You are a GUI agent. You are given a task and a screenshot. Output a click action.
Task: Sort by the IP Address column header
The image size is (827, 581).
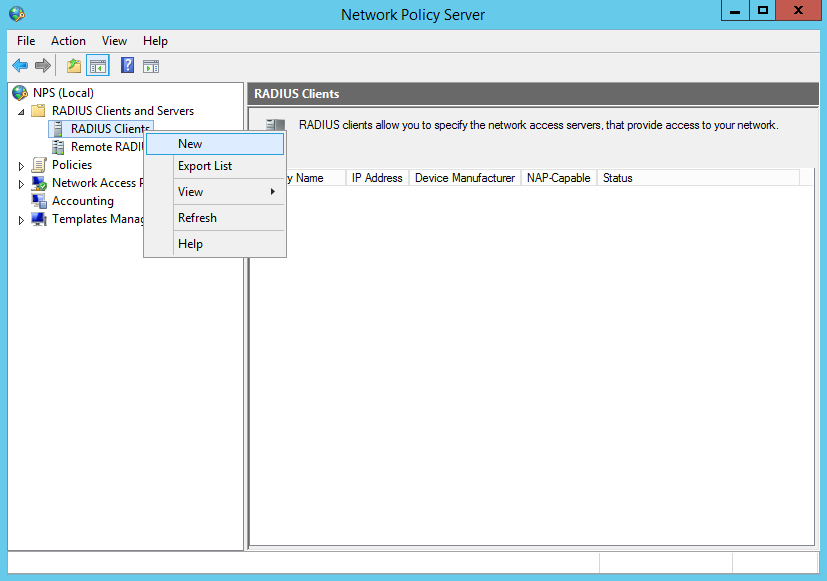click(x=377, y=178)
